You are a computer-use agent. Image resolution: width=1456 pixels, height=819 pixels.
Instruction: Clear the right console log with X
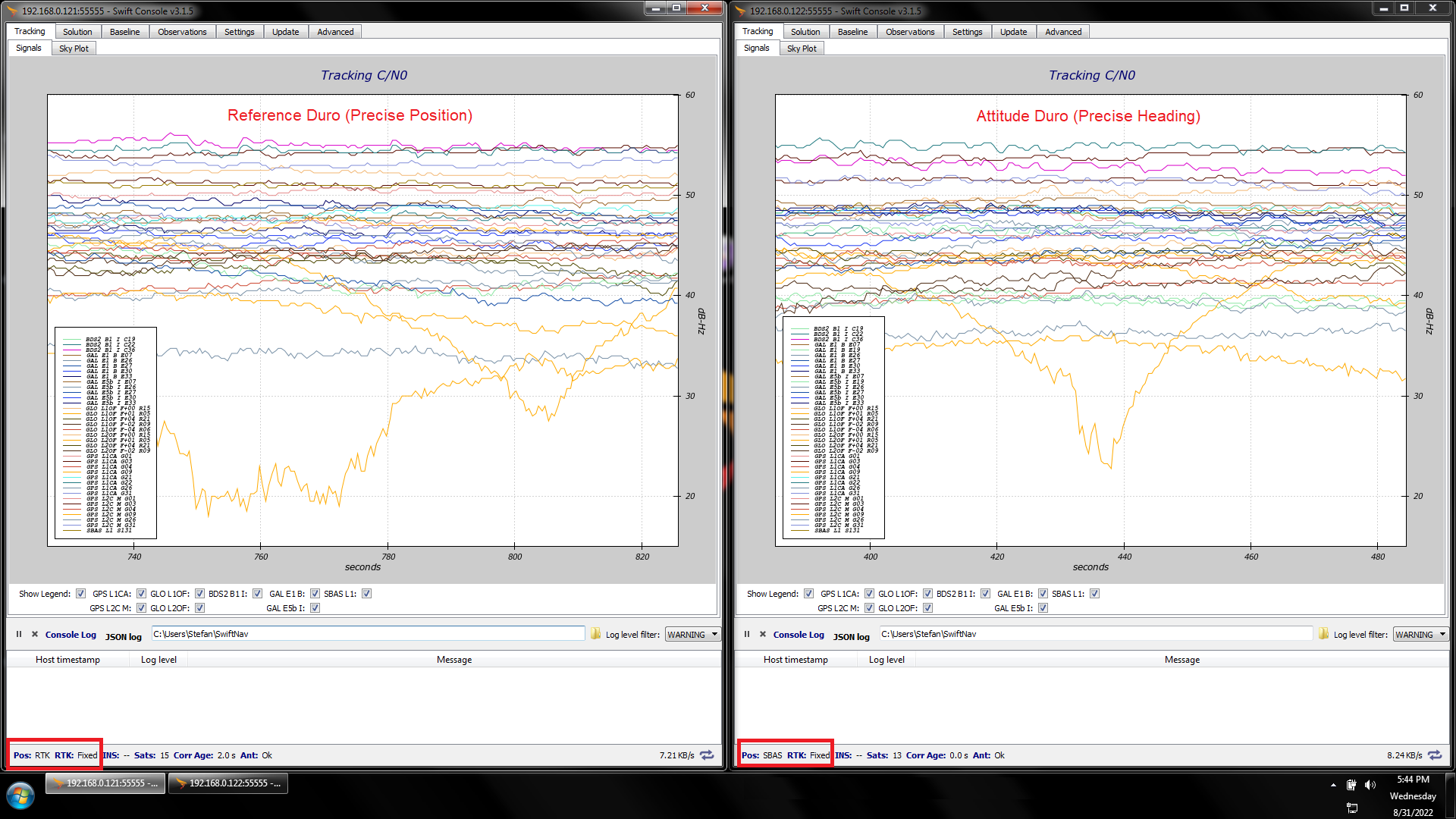pos(763,635)
